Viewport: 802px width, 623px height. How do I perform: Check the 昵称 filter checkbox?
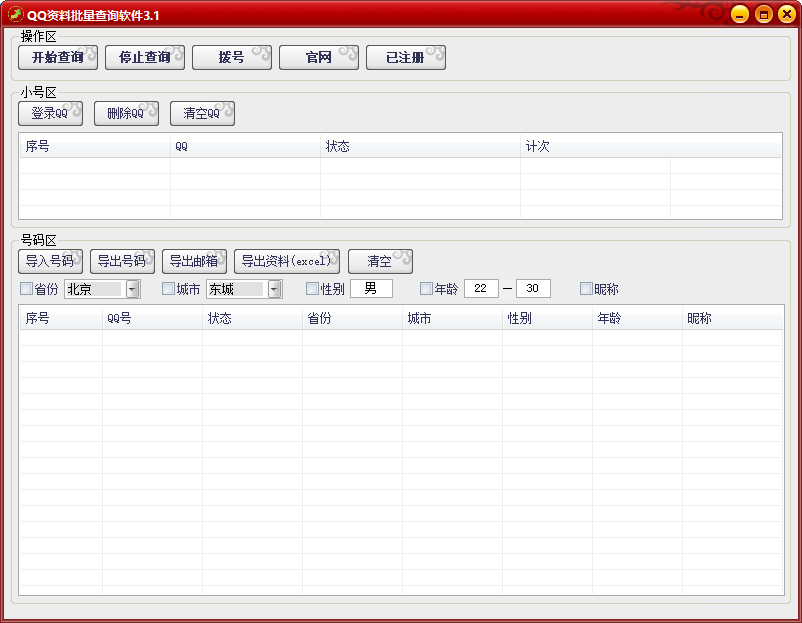[586, 289]
